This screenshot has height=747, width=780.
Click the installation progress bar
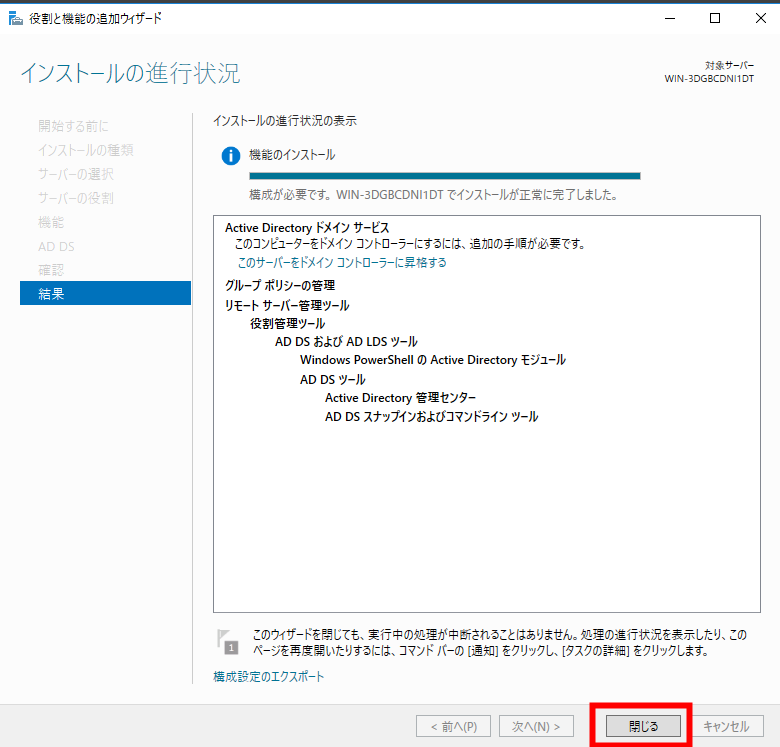coord(445,176)
